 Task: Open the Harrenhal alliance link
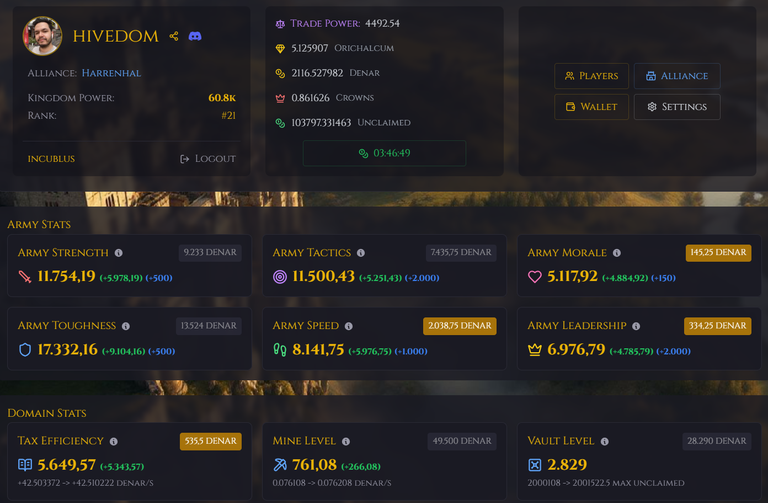[x=111, y=73]
